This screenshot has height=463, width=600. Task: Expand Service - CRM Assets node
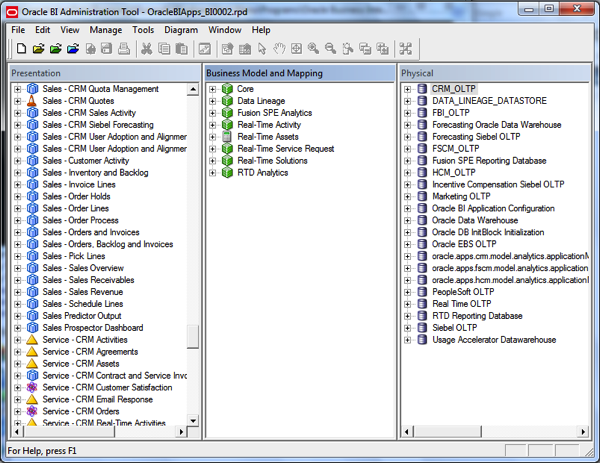tap(18, 364)
